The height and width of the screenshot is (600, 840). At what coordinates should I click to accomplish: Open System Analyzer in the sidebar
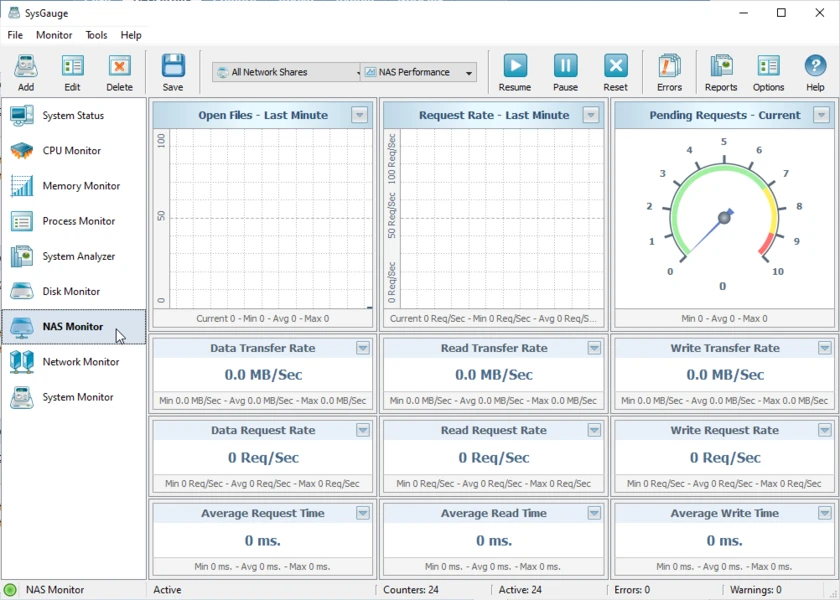pos(74,257)
